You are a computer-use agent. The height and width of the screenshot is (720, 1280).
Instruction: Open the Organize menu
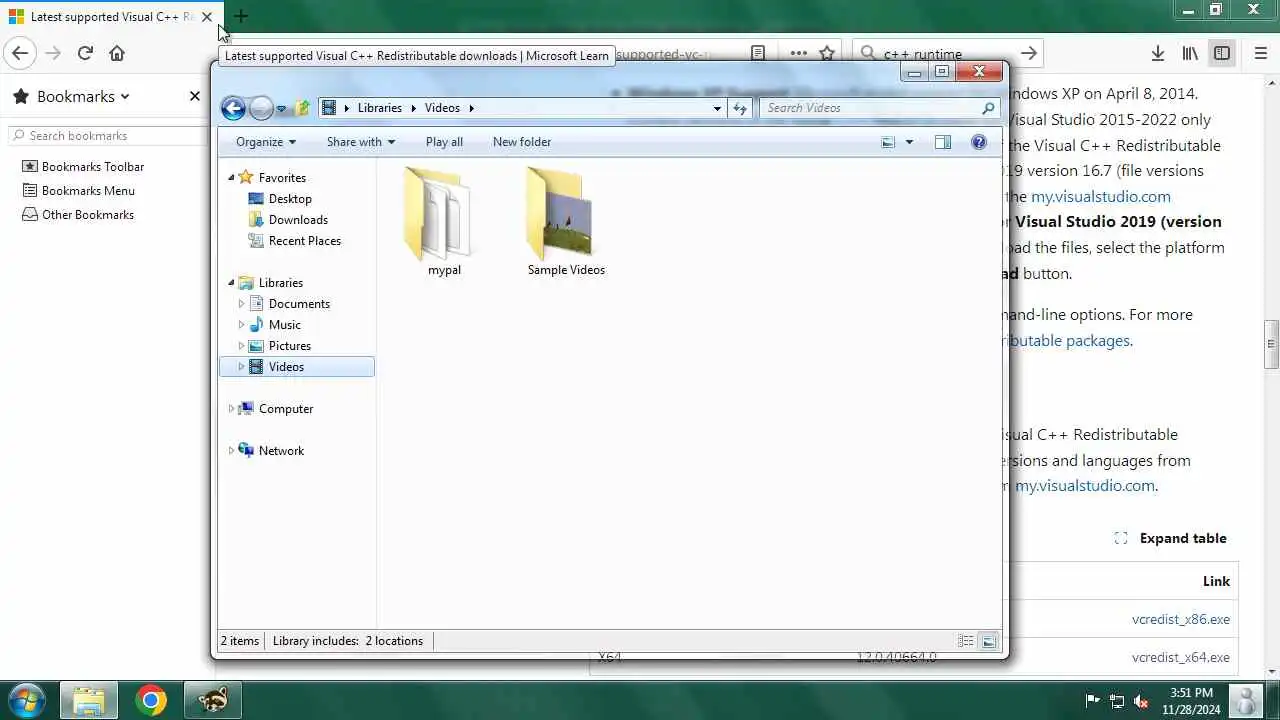pos(266,142)
